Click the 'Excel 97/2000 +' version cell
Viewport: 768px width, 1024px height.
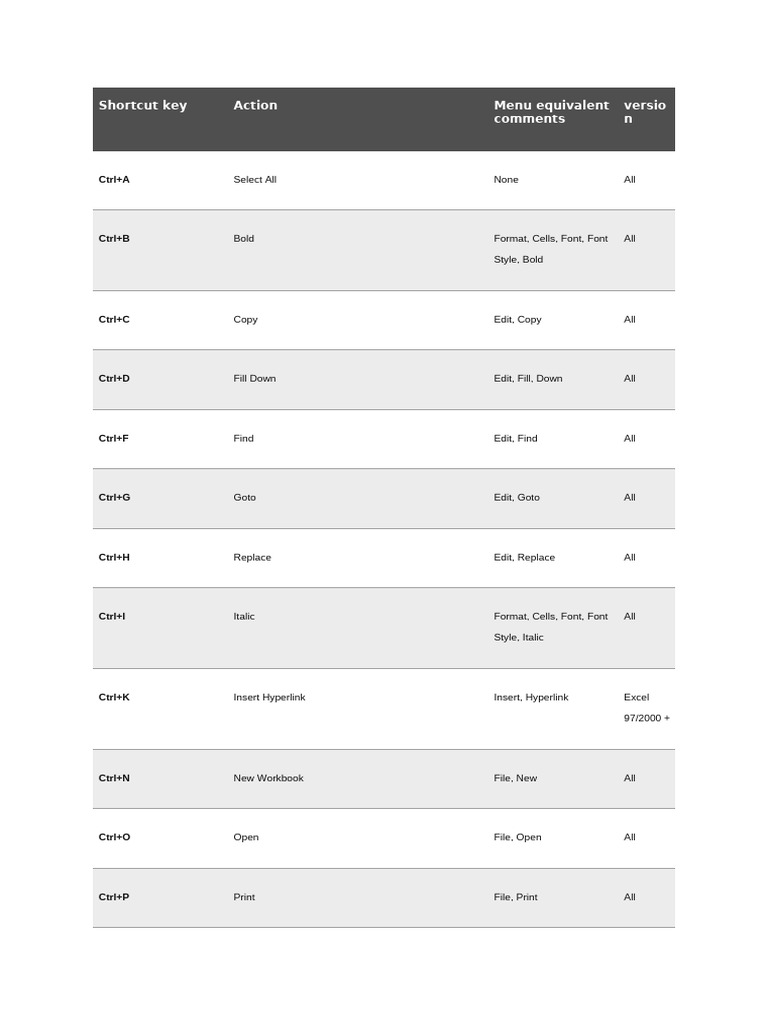(646, 708)
